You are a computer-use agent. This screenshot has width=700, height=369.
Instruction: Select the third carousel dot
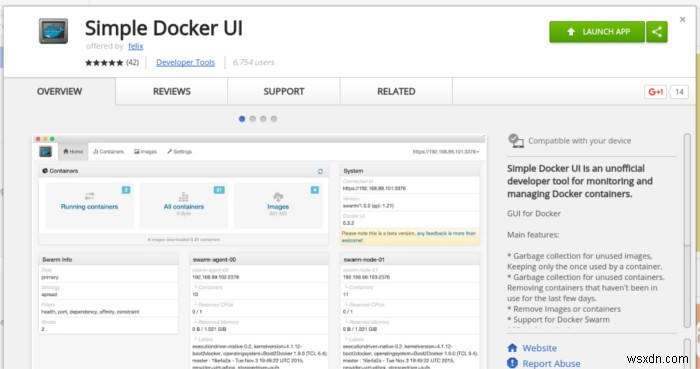pos(263,119)
